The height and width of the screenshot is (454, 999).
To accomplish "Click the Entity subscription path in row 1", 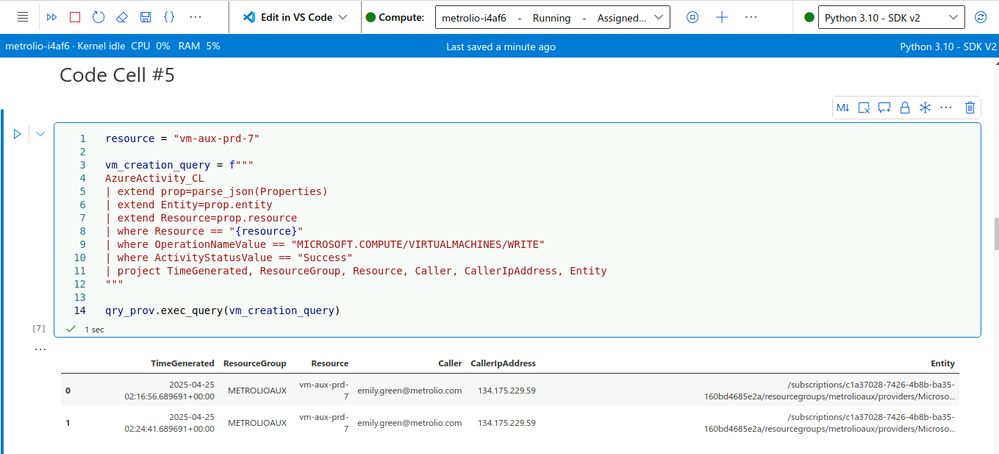I will click(830, 423).
